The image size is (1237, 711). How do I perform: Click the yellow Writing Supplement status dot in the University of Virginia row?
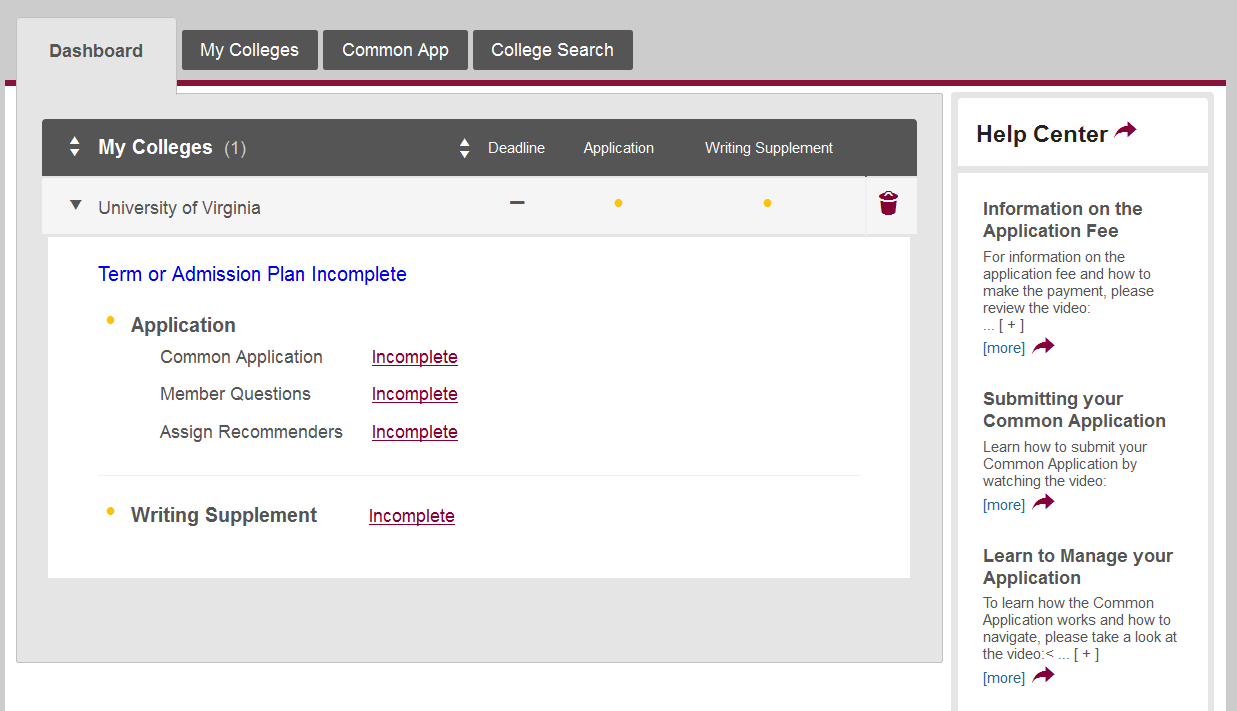767,204
